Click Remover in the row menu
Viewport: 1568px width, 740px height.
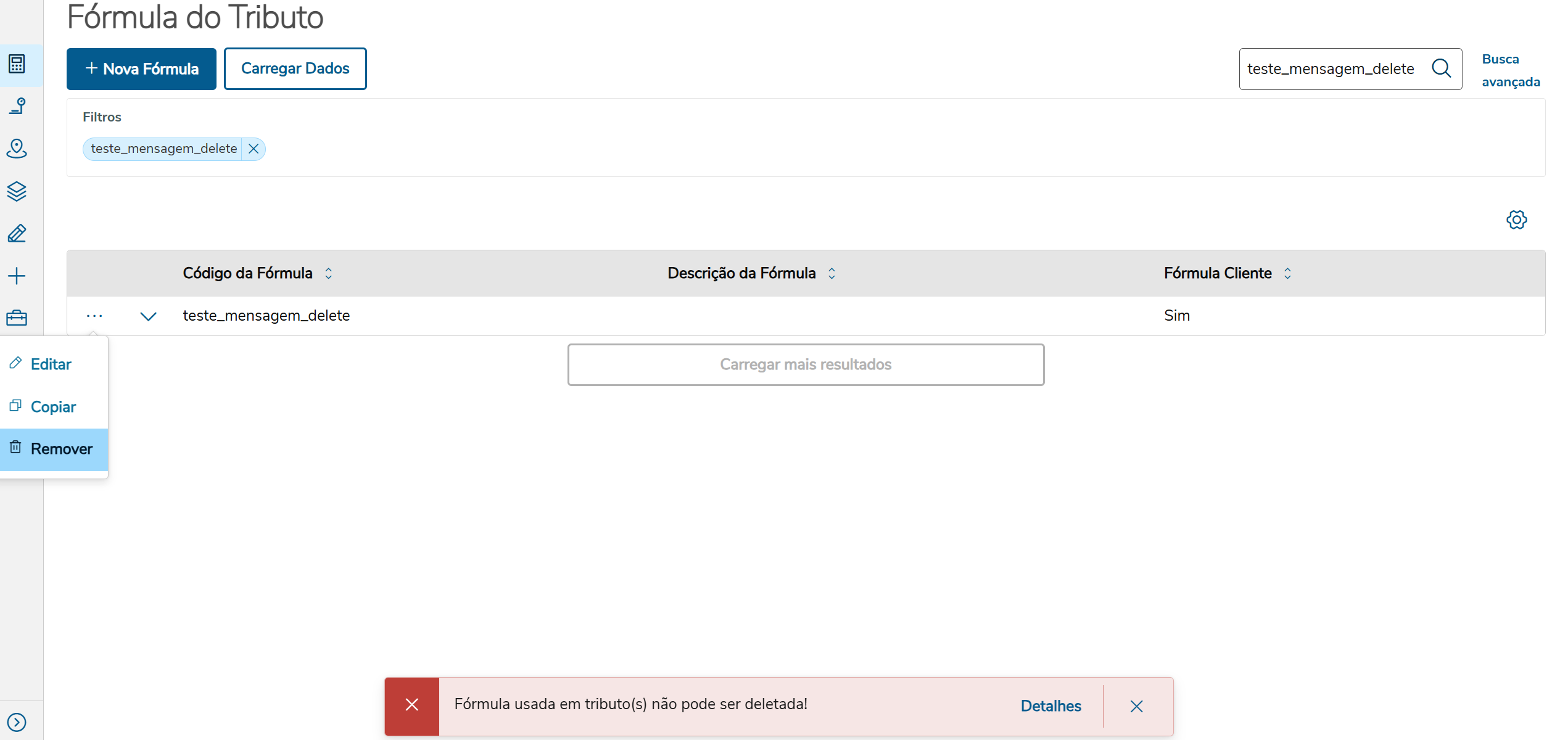pos(61,449)
